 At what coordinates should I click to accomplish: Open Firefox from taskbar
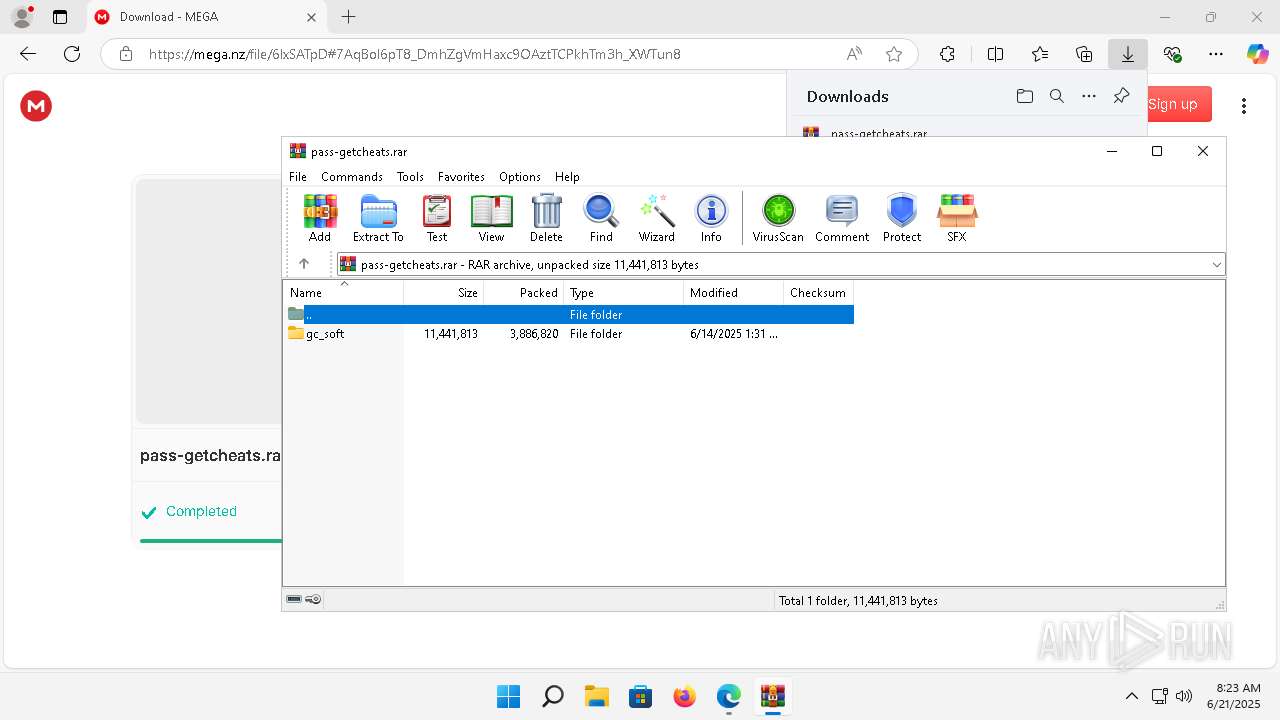pos(684,696)
